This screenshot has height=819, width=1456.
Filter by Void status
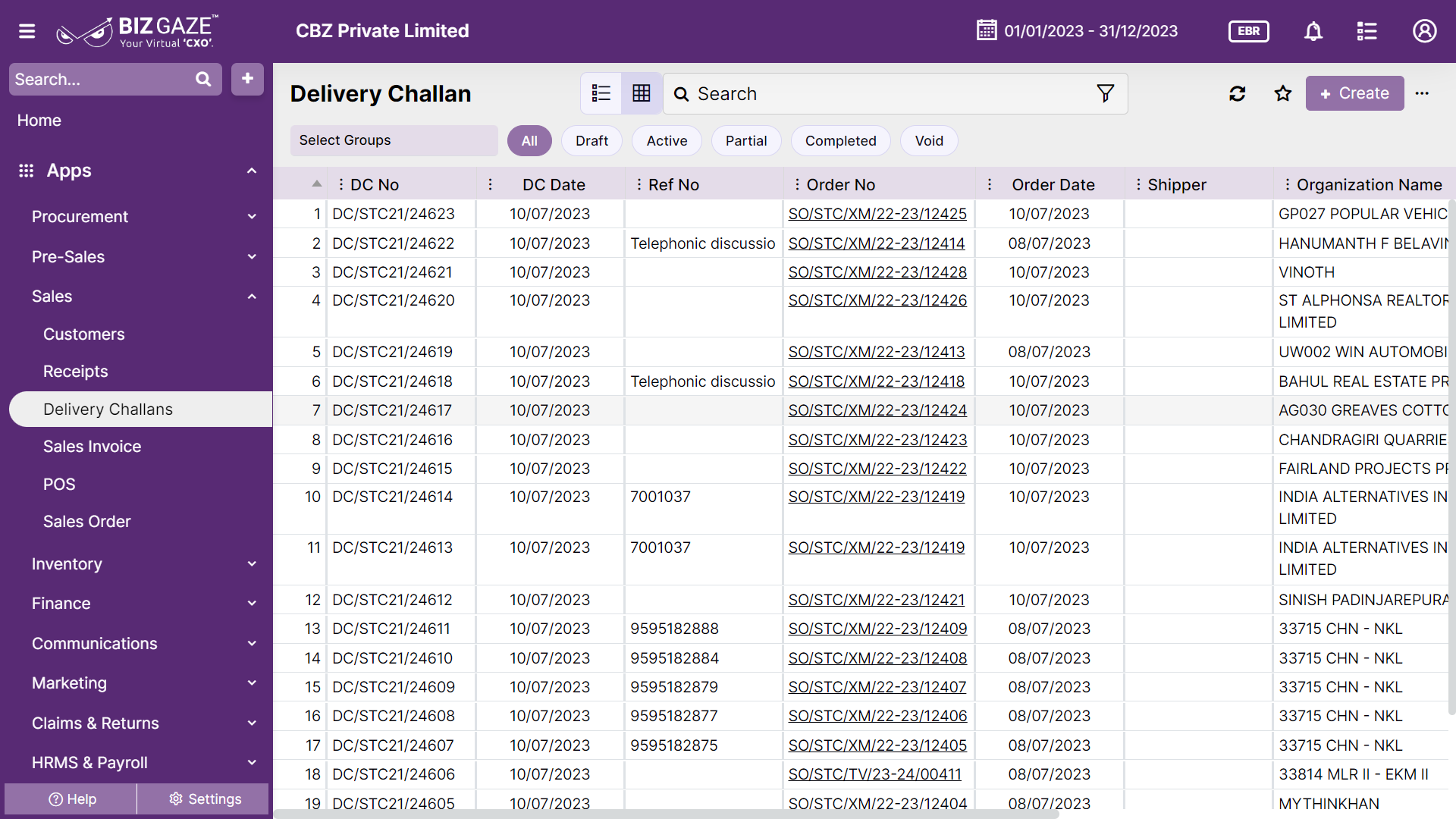929,140
